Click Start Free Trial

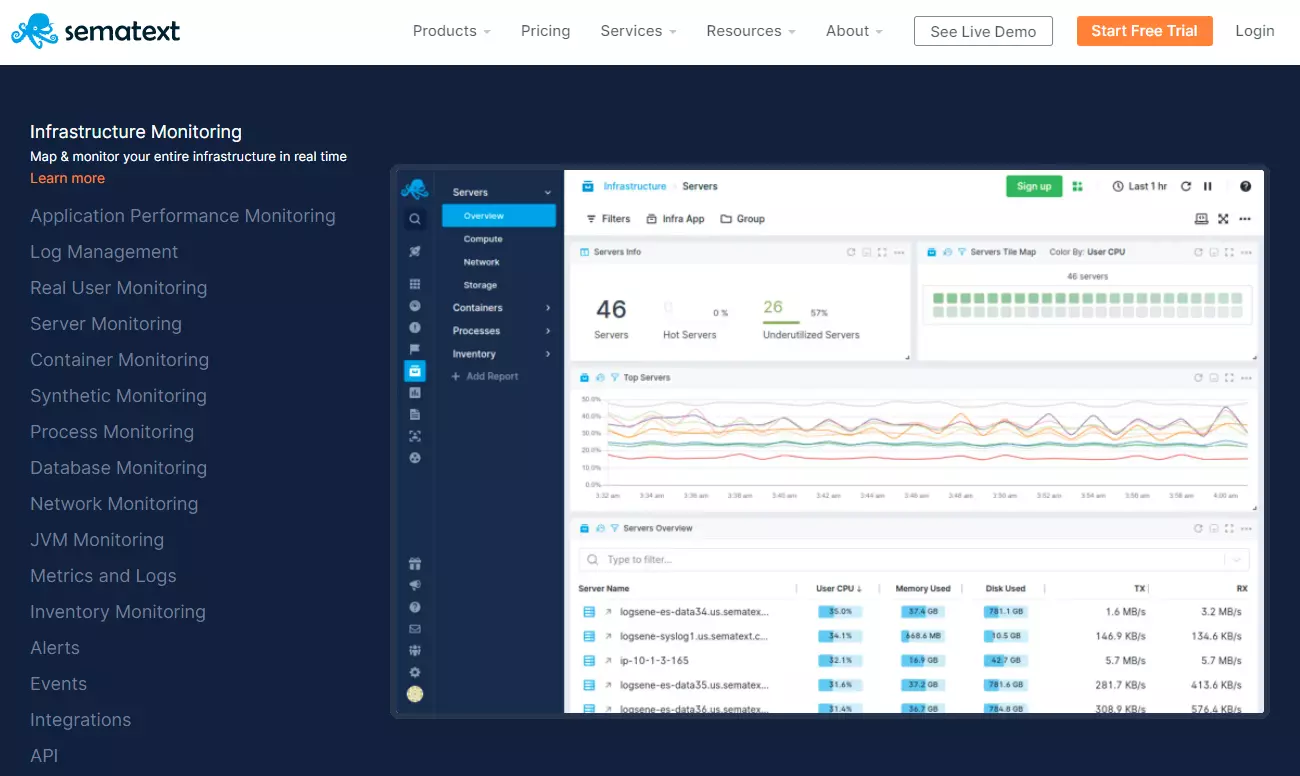coord(1144,31)
